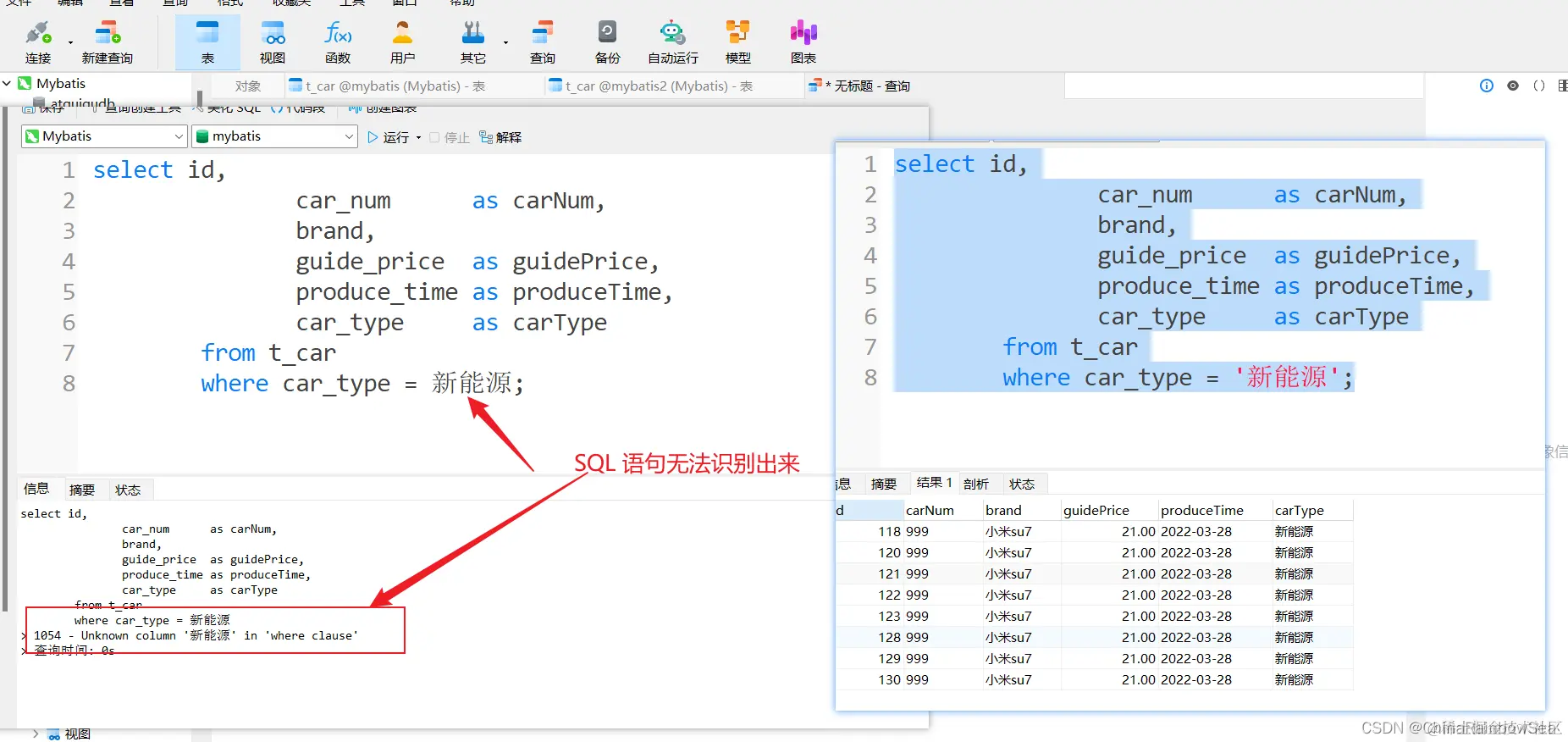
Task: Click produceTime 2022-03-28 in row 121
Action: [x=1214, y=574]
